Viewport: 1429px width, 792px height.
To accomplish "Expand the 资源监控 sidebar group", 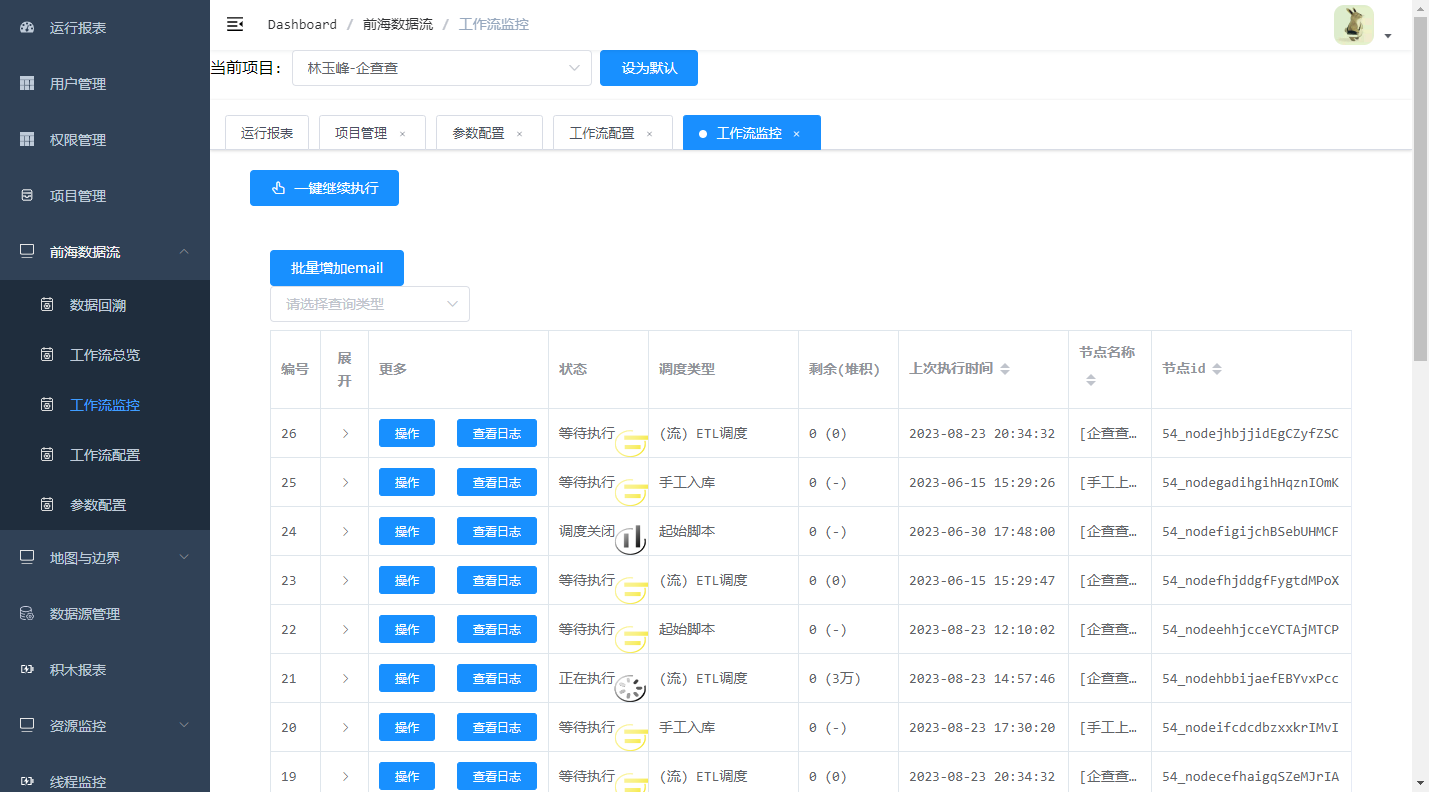I will coord(105,726).
